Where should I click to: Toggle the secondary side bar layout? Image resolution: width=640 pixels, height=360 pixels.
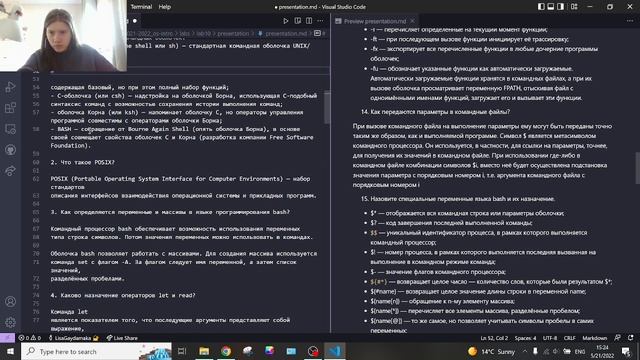pos(560,7)
